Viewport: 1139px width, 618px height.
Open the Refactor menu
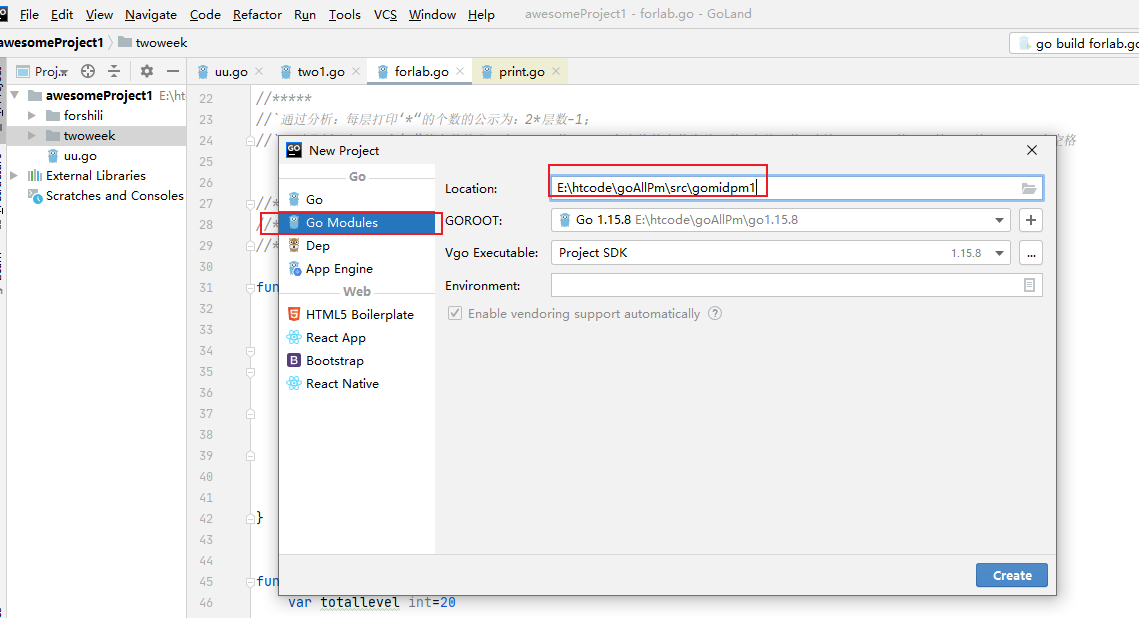(257, 15)
